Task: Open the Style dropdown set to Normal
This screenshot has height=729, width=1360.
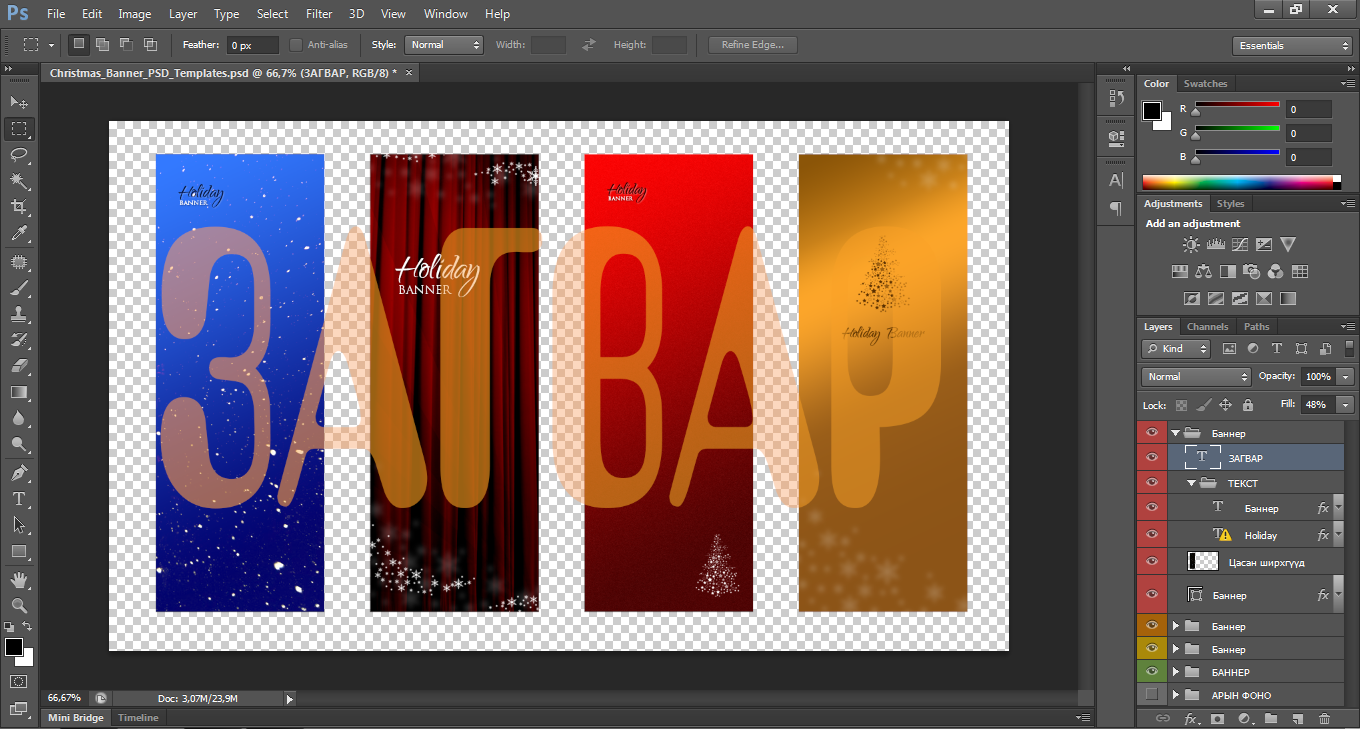Action: [x=444, y=45]
